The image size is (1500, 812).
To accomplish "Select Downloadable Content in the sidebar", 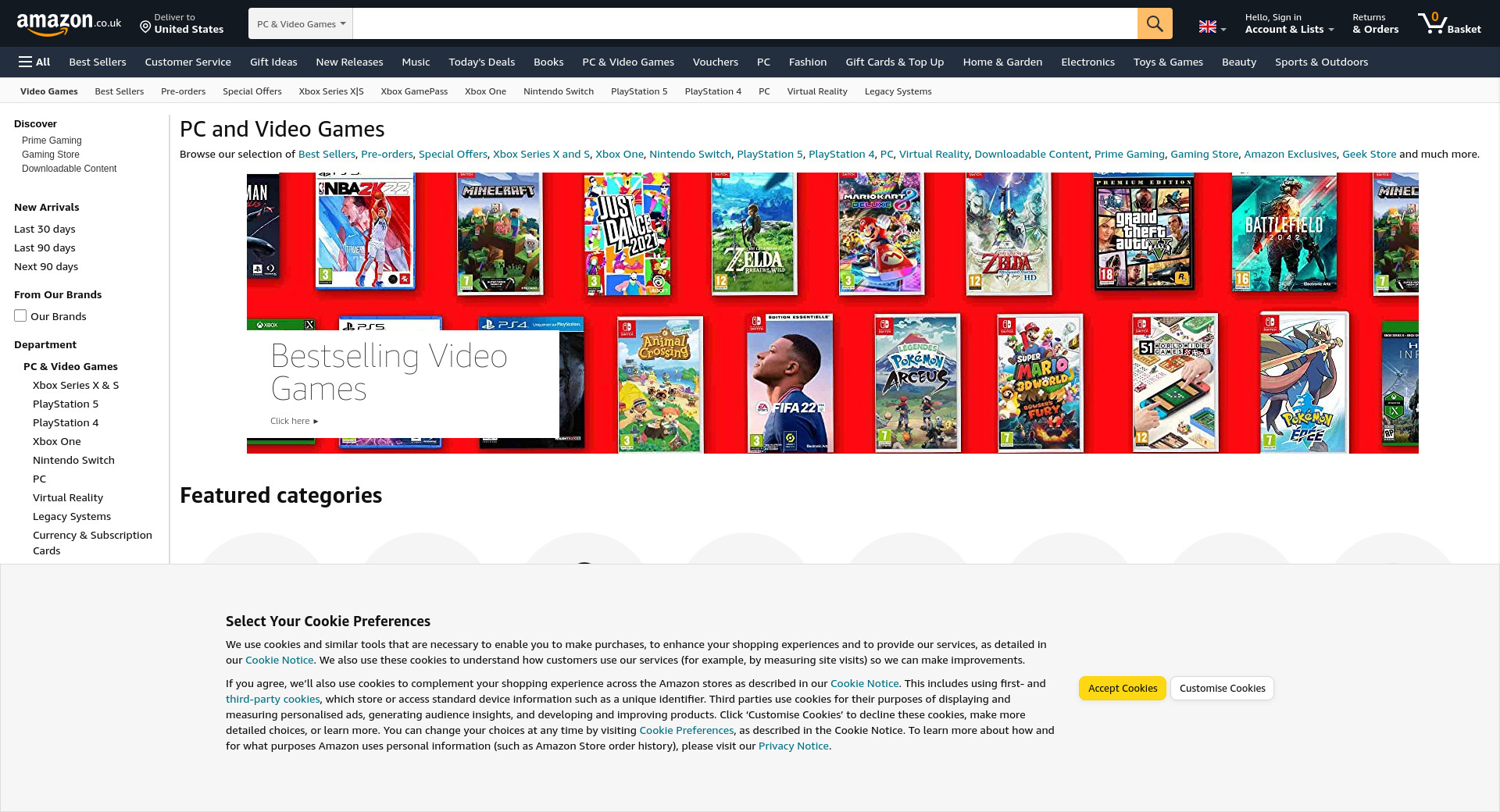I will pyautogui.click(x=69, y=169).
